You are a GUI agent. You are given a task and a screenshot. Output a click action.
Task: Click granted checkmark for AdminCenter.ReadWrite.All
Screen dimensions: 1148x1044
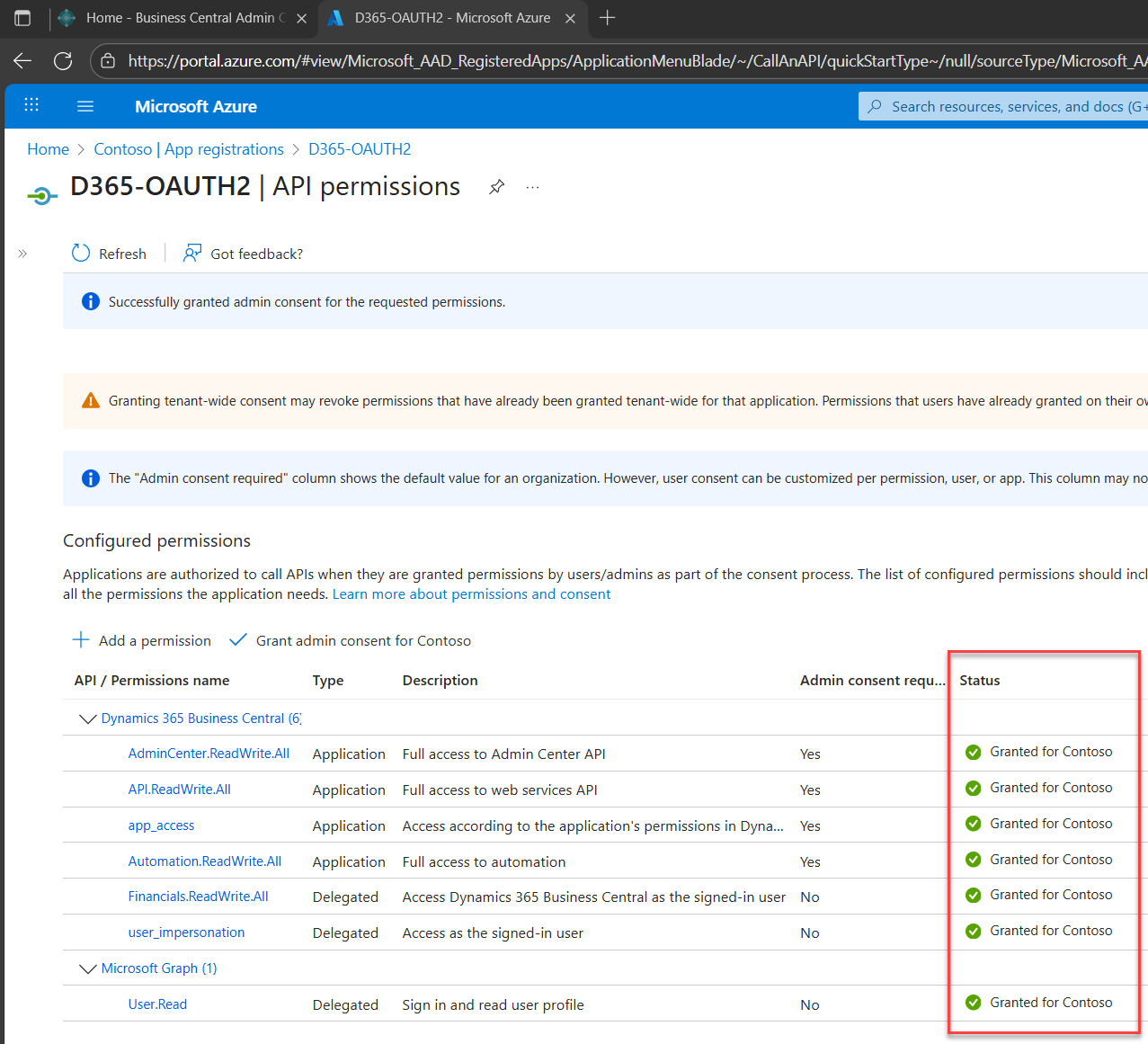click(973, 752)
